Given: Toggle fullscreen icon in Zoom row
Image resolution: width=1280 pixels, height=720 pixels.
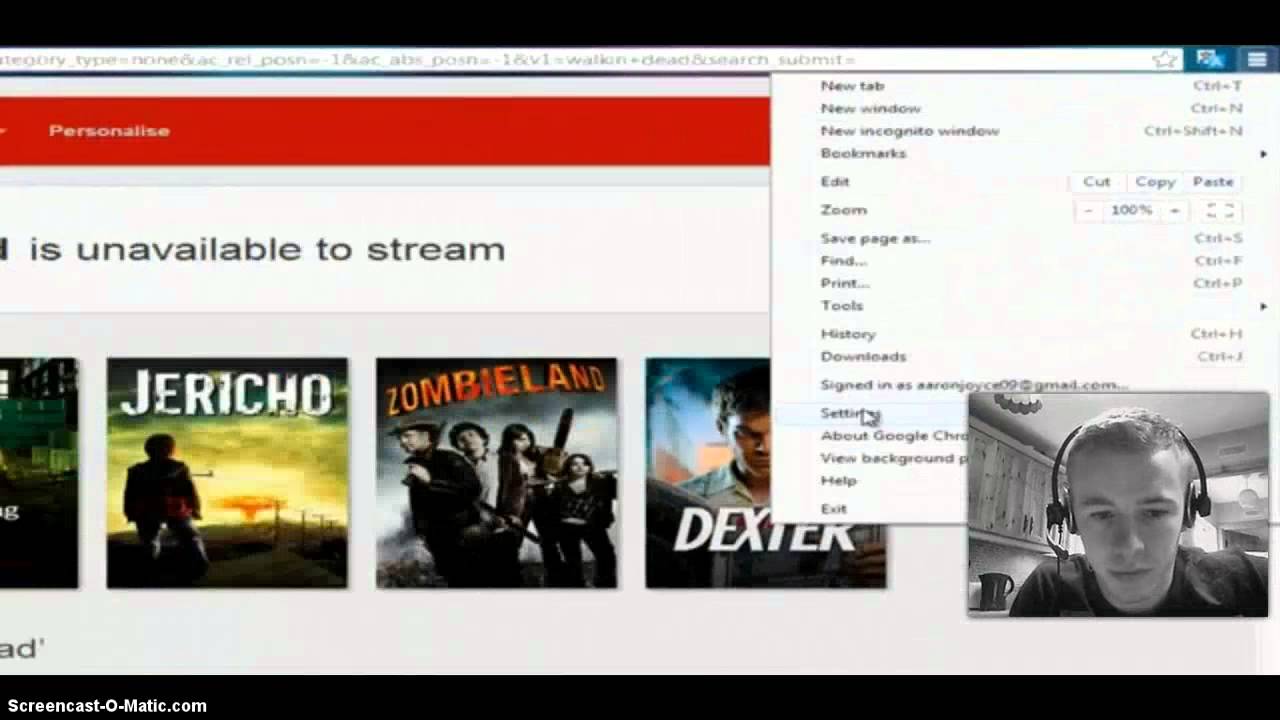Looking at the screenshot, I should click(1218, 210).
